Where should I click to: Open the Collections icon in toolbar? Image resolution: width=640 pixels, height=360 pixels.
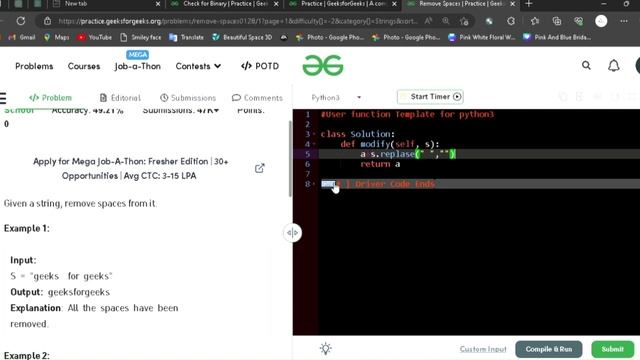[557, 21]
